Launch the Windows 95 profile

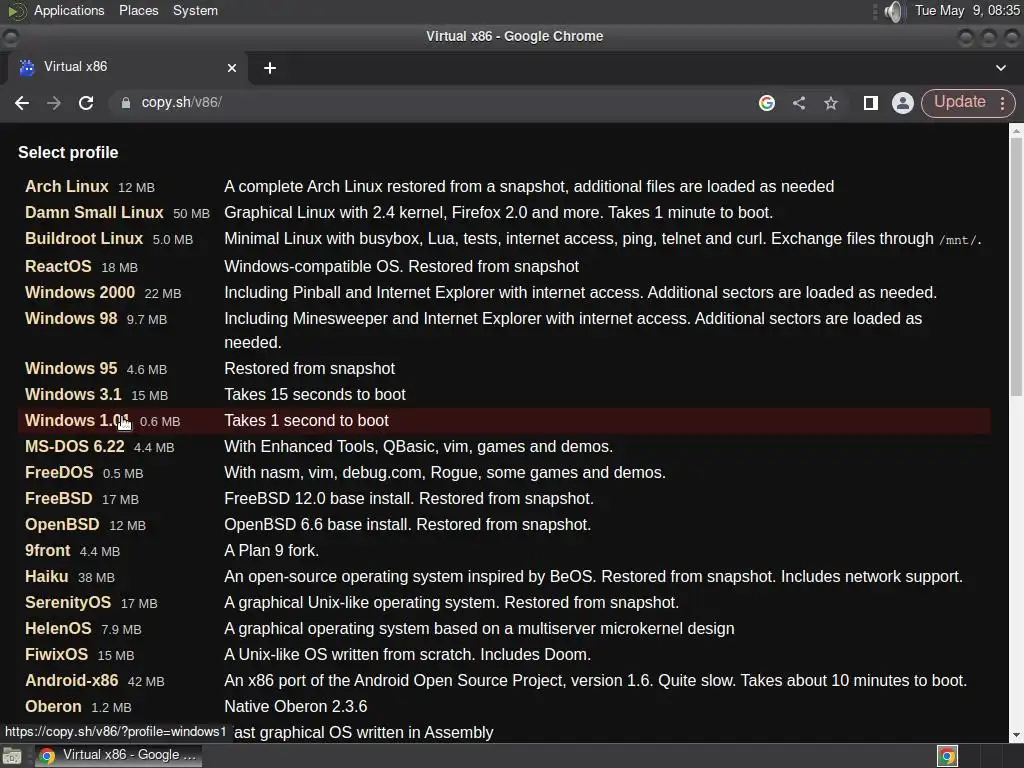71,368
